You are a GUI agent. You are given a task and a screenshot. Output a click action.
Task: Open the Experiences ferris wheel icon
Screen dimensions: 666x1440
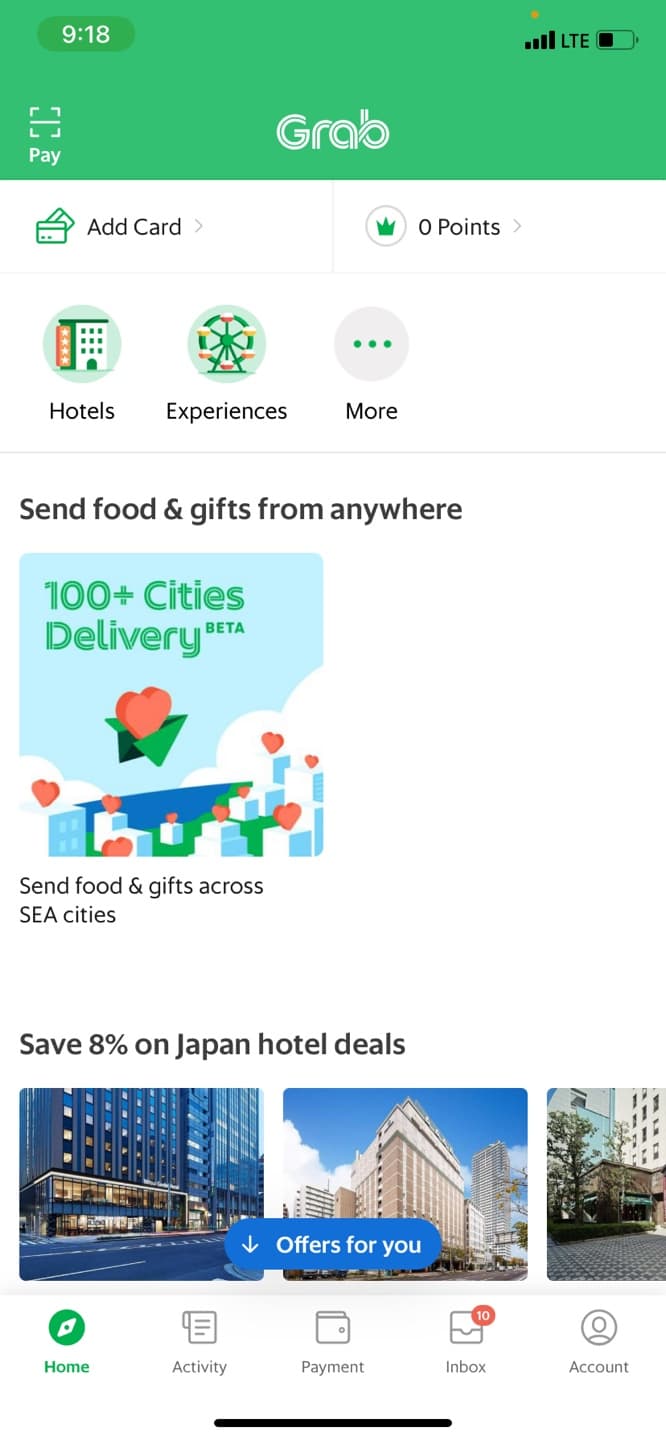(x=227, y=344)
